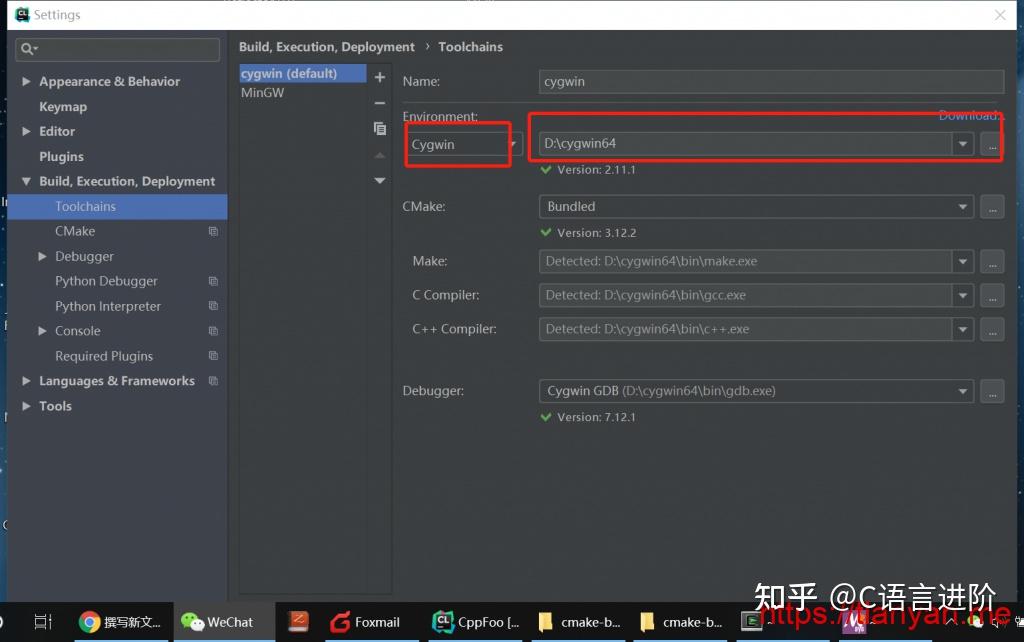This screenshot has height=642, width=1024.
Task: Duplicate the cygwin toolchain with the copy icon
Action: pyautogui.click(x=380, y=128)
